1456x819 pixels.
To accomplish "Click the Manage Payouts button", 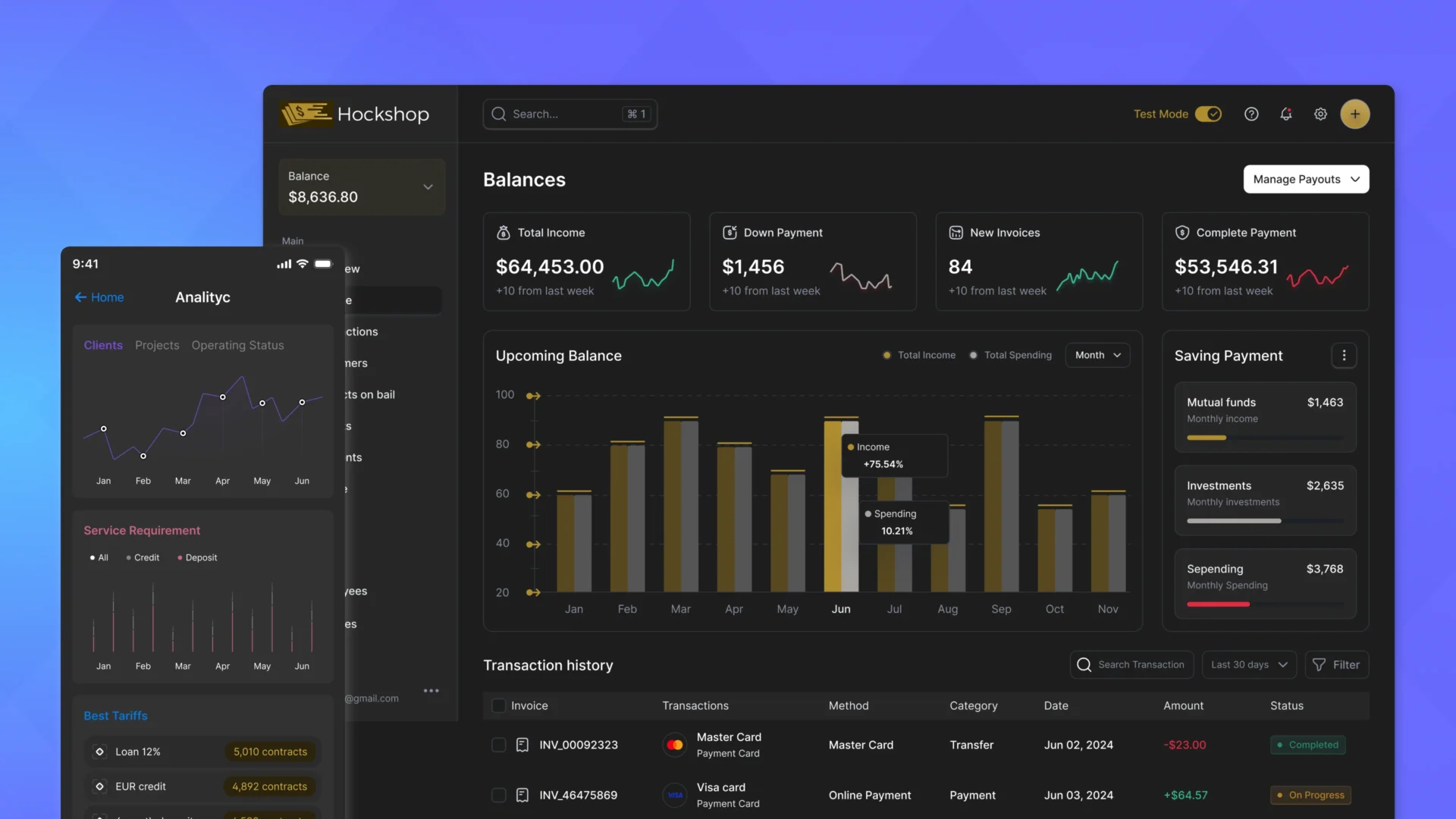I will click(x=1306, y=179).
